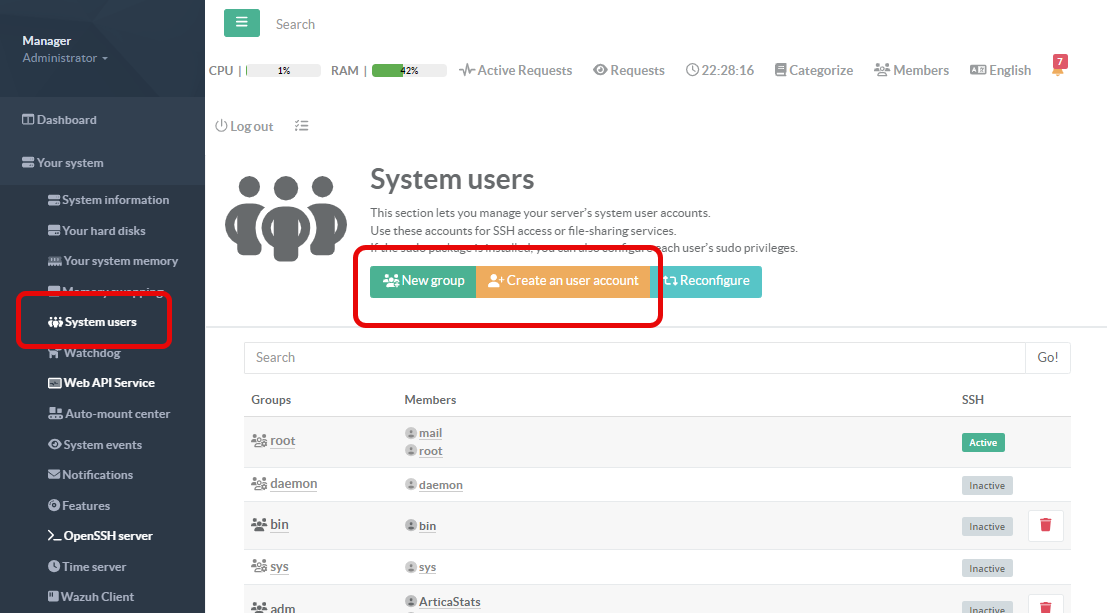Open Active Requests monitor

click(515, 70)
